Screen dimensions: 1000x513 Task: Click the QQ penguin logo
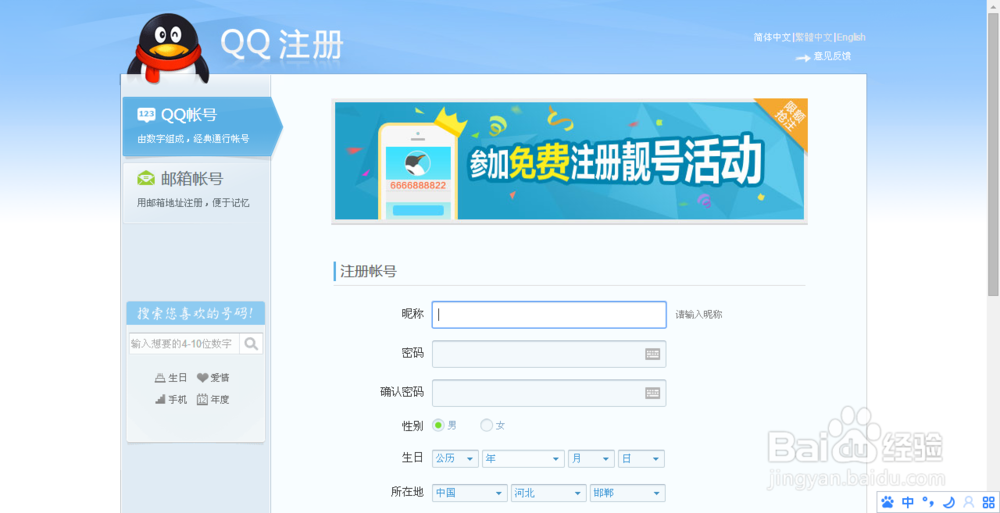click(x=168, y=48)
